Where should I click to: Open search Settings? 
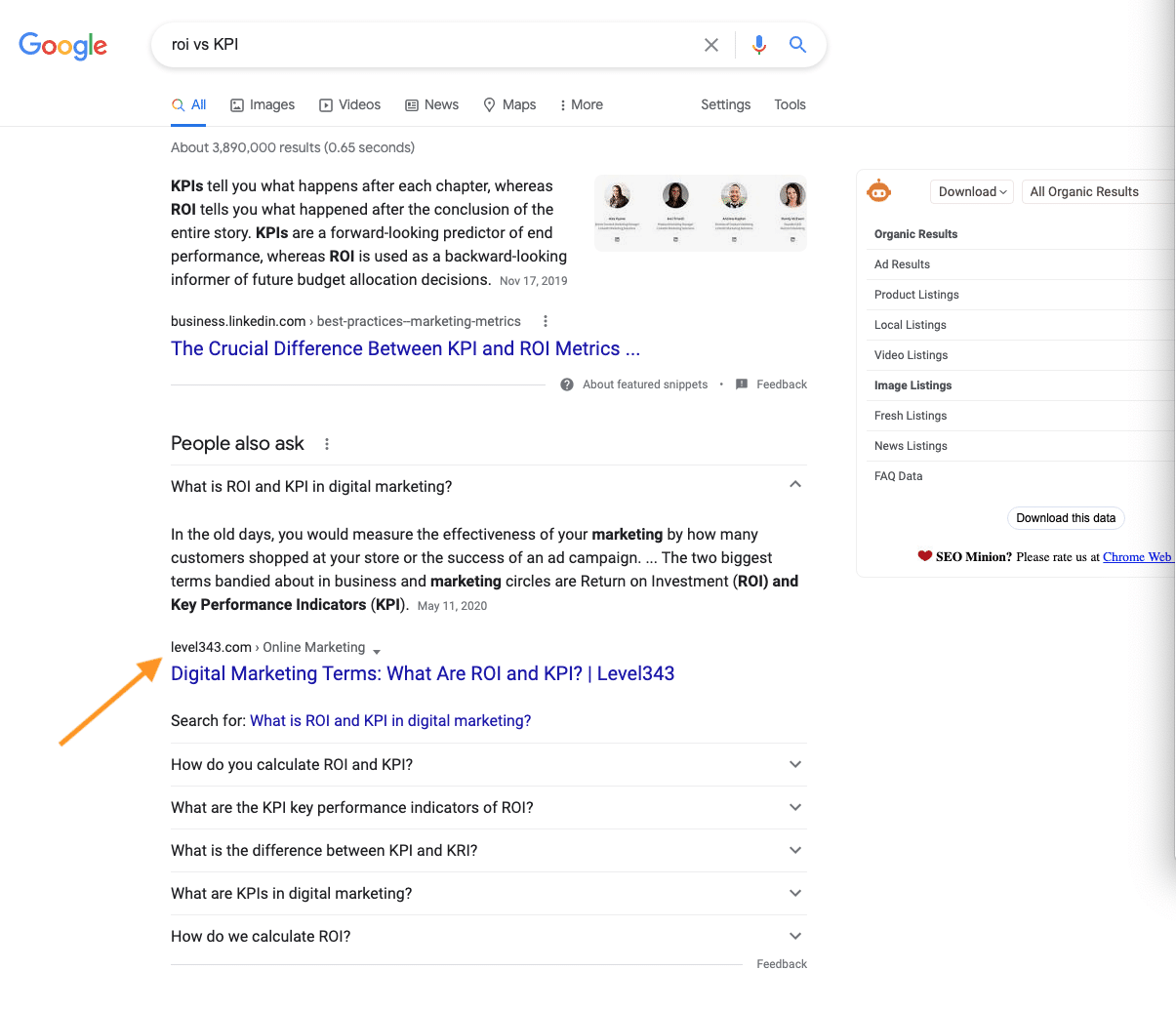[x=725, y=104]
